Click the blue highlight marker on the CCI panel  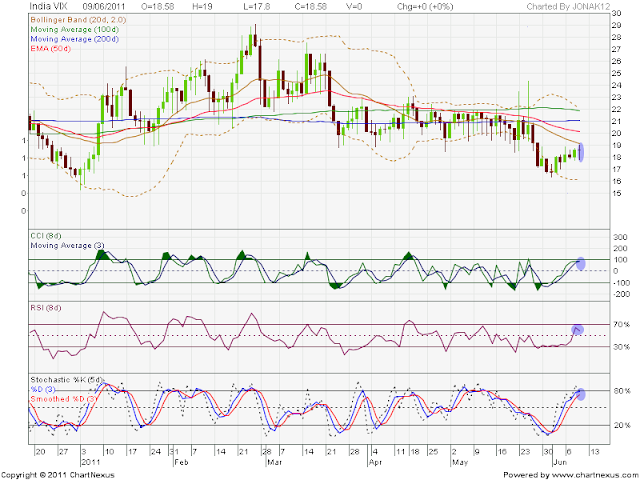point(581,264)
